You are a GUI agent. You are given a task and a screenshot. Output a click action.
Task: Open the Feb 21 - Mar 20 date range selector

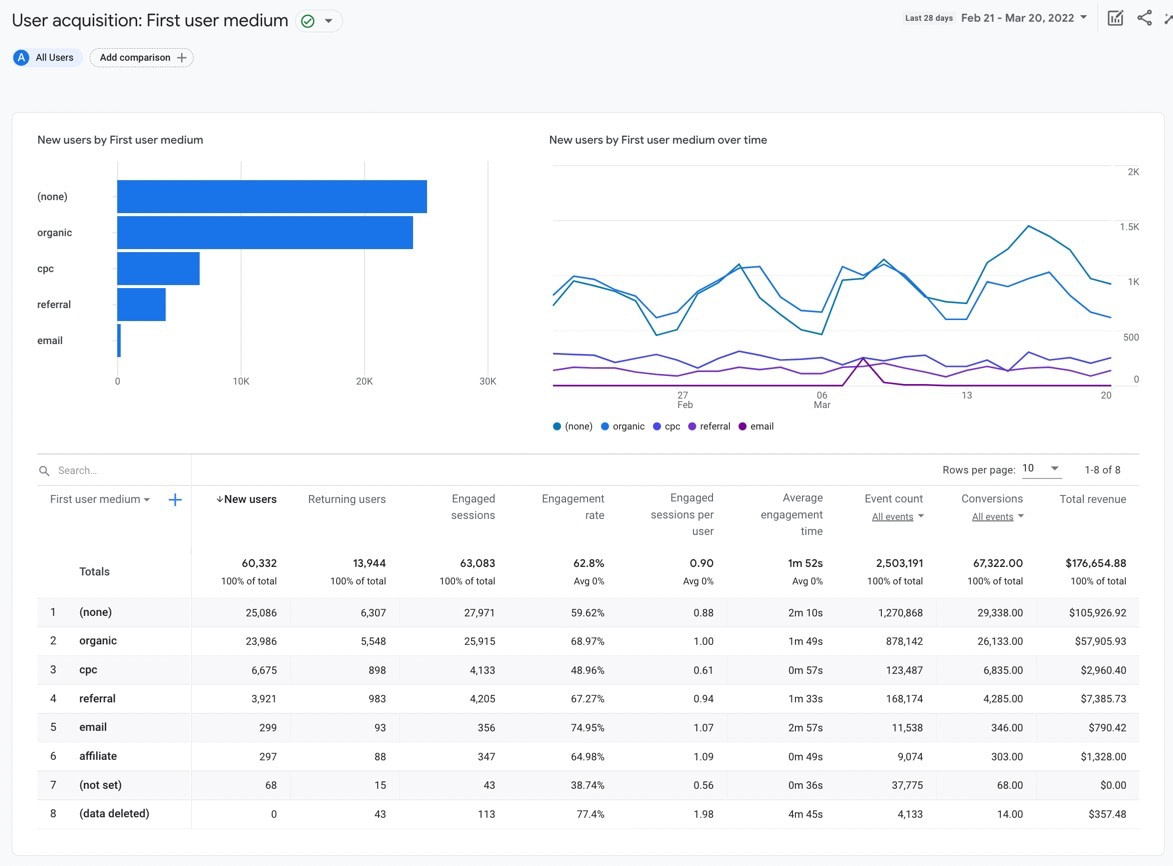tap(1017, 17)
